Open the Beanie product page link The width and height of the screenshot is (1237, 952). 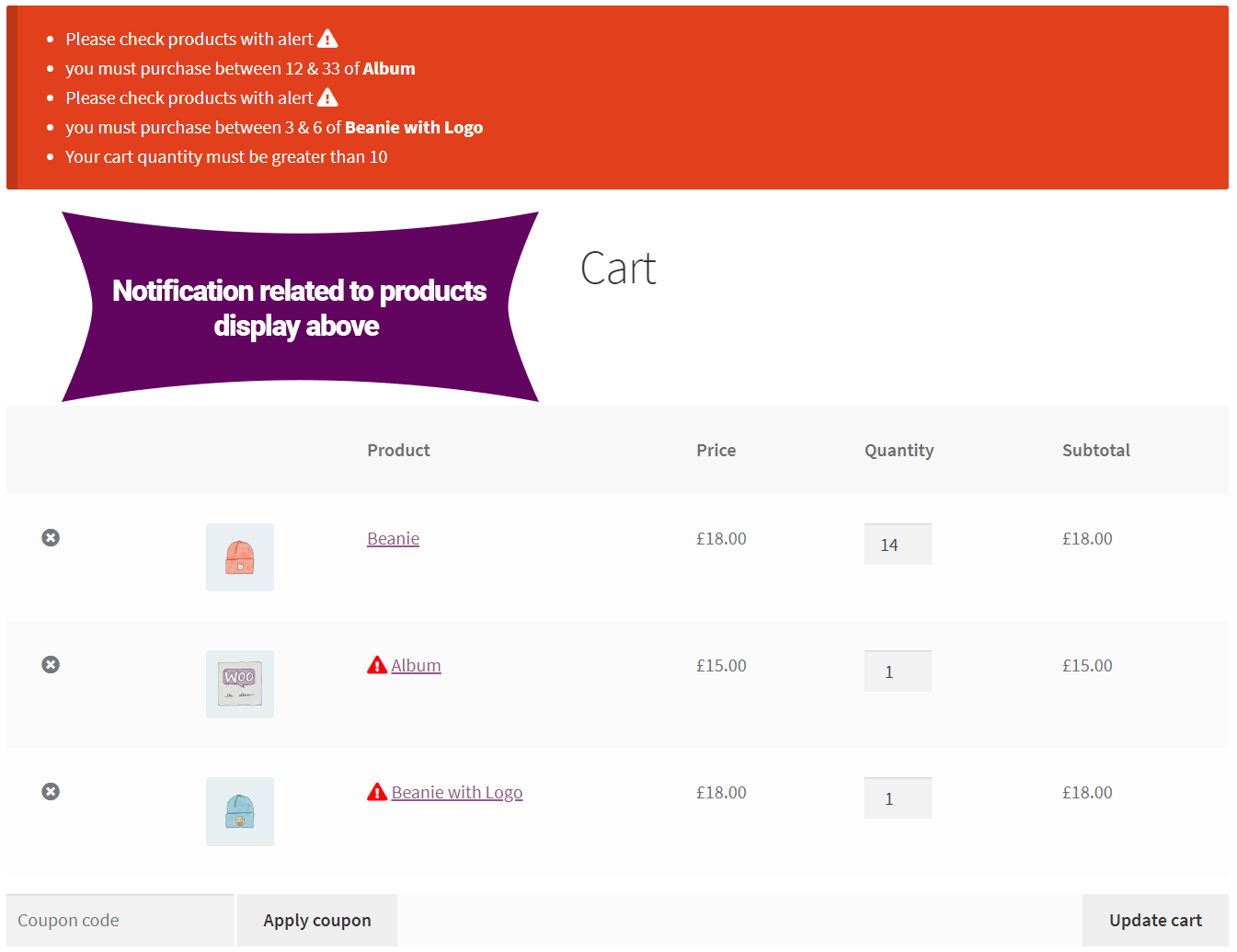(393, 538)
